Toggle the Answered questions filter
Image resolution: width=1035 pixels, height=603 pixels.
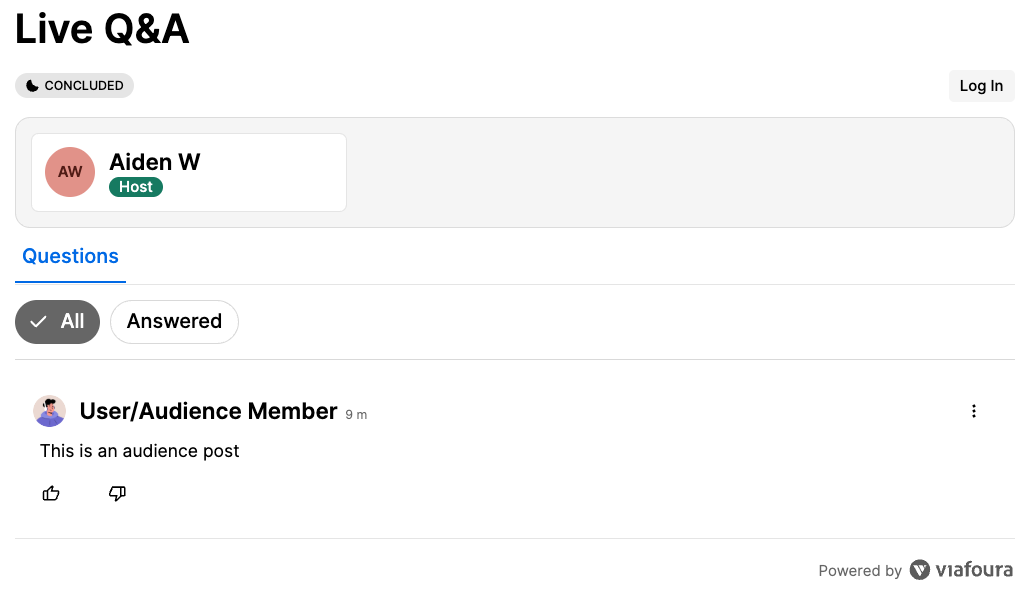point(174,322)
